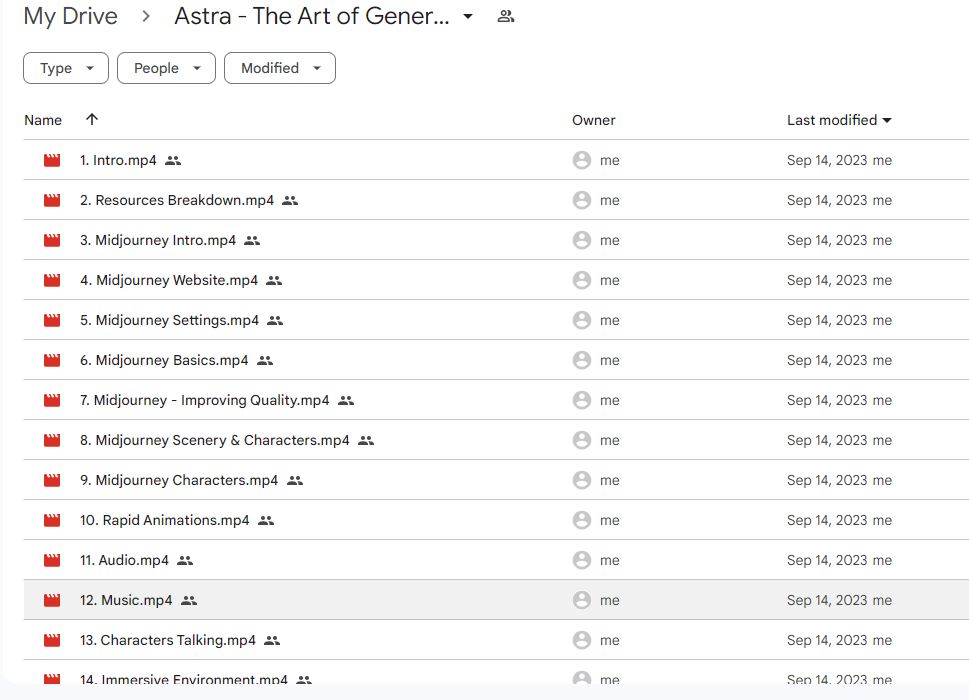Click the sort direction arrow next to Name
Screen dimensions: 969x700
tap(92, 120)
